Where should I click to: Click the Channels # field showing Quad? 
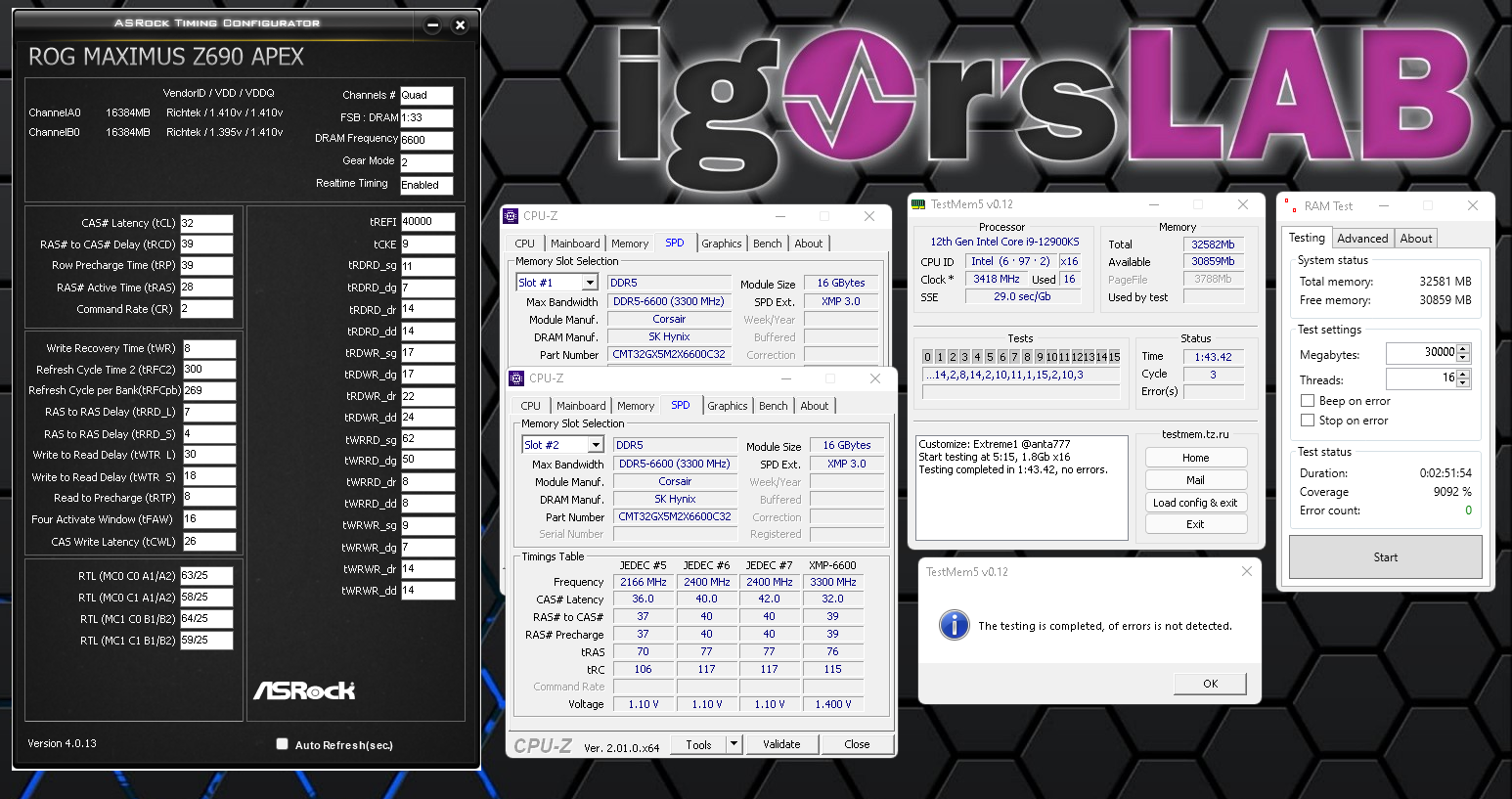[x=426, y=96]
